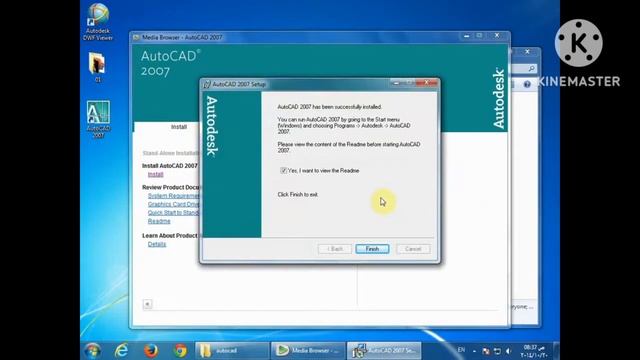Open the Details link under Learn About Product

[157, 244]
